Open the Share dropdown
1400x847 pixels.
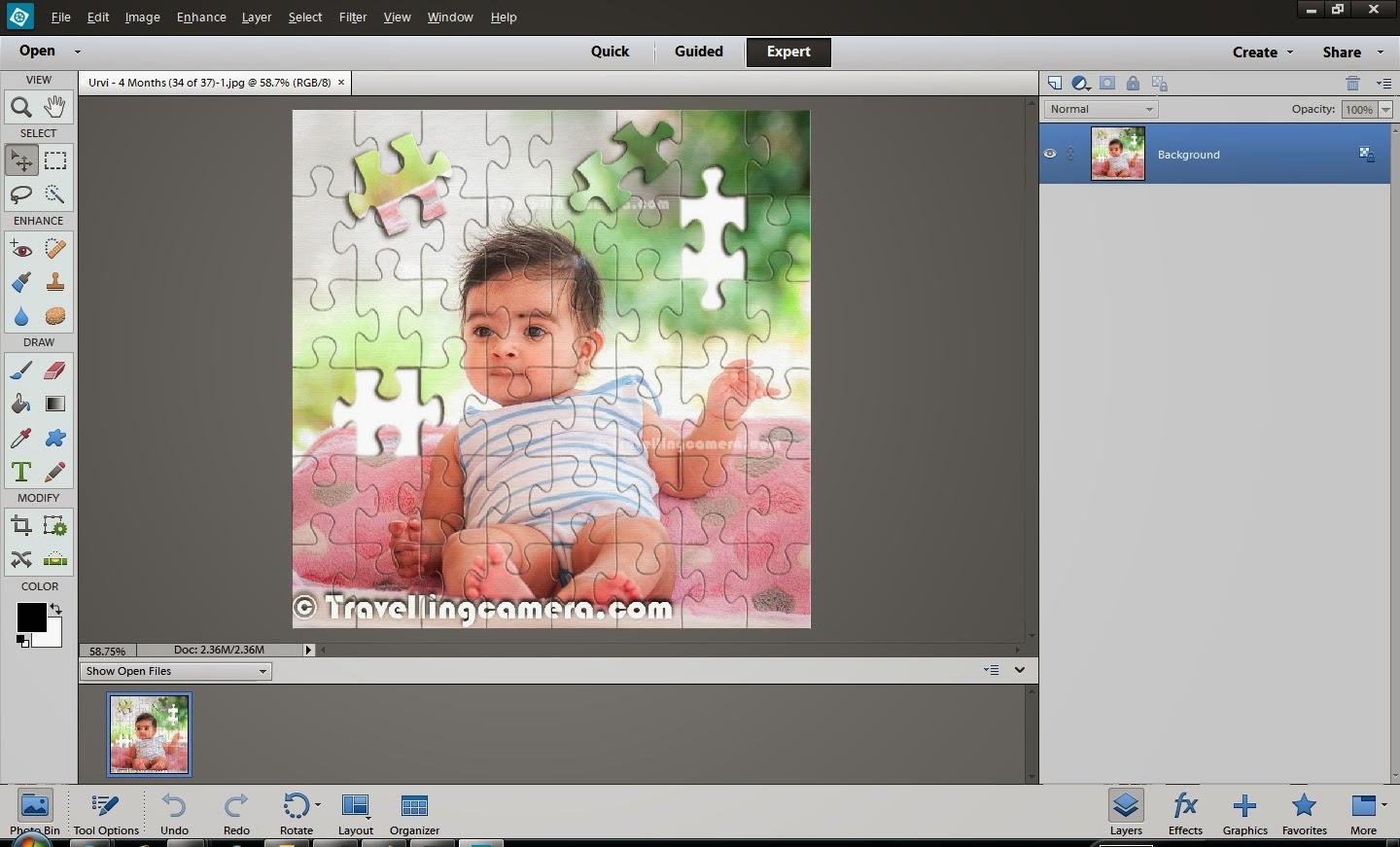pos(1352,53)
